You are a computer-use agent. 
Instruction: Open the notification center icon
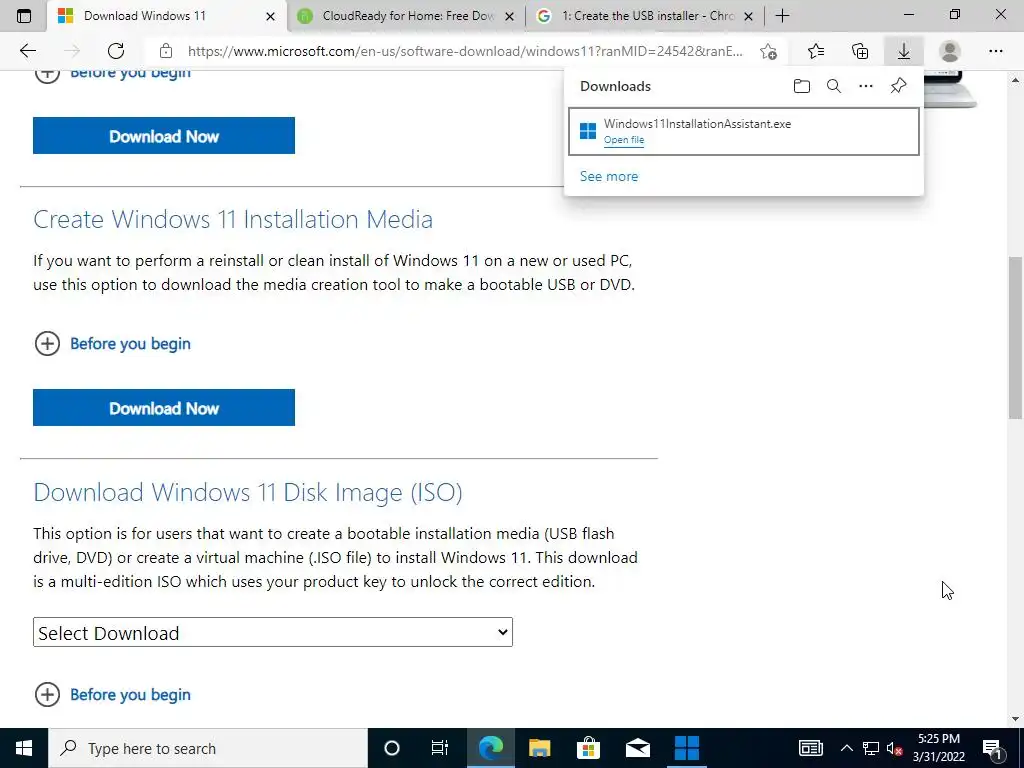pyautogui.click(x=993, y=748)
